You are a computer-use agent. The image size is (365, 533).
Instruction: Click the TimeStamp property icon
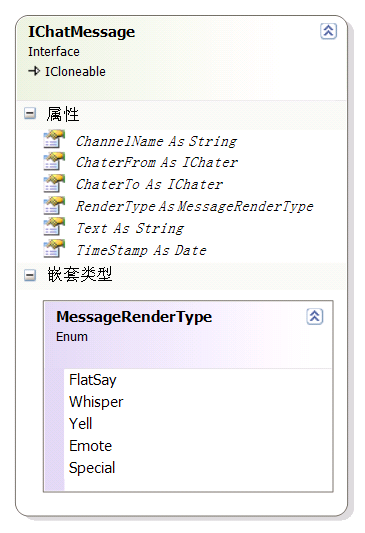[x=54, y=249]
